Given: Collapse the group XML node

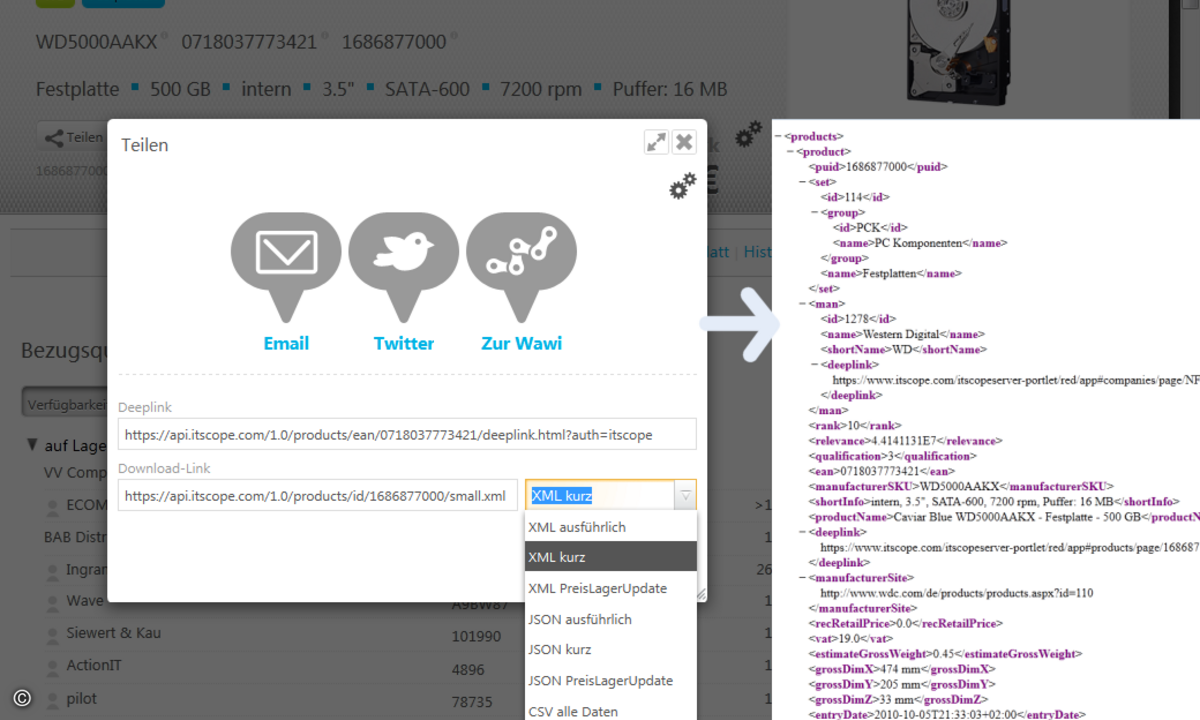Looking at the screenshot, I should click(x=815, y=213).
